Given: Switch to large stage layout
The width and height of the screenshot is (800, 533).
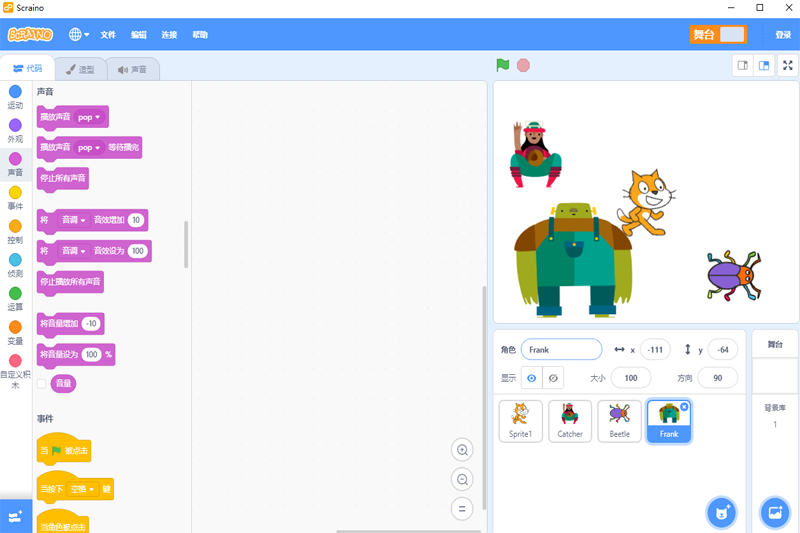Looking at the screenshot, I should (x=764, y=65).
